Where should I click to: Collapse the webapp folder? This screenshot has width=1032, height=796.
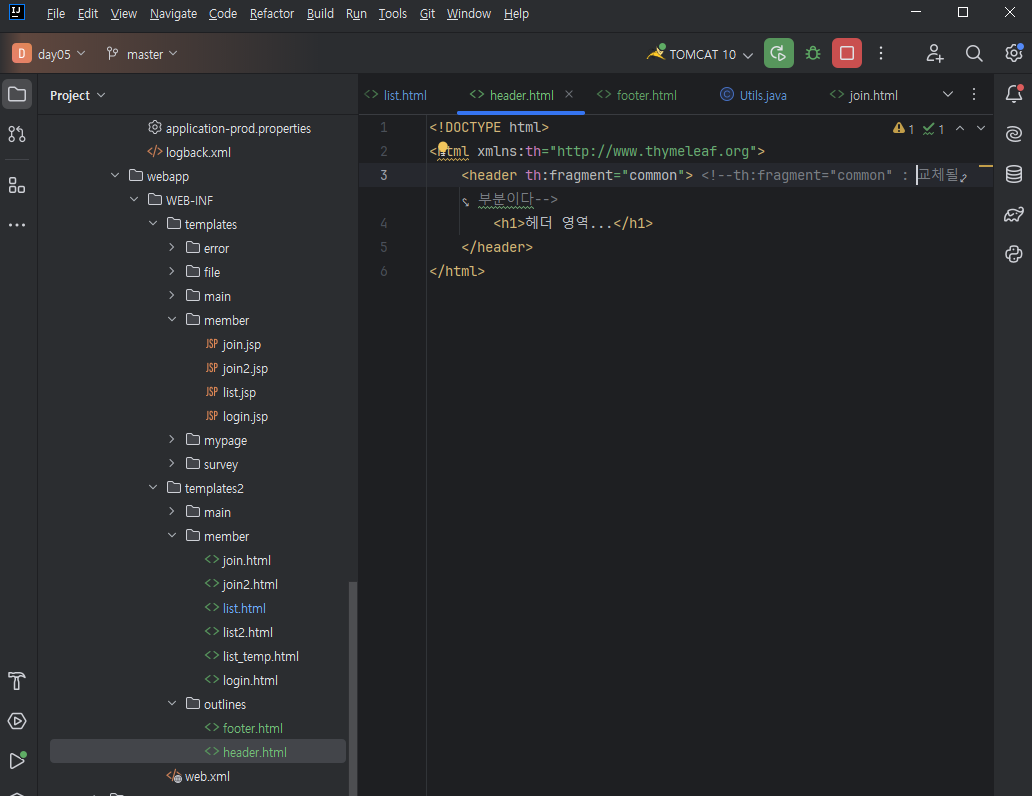tap(115, 175)
